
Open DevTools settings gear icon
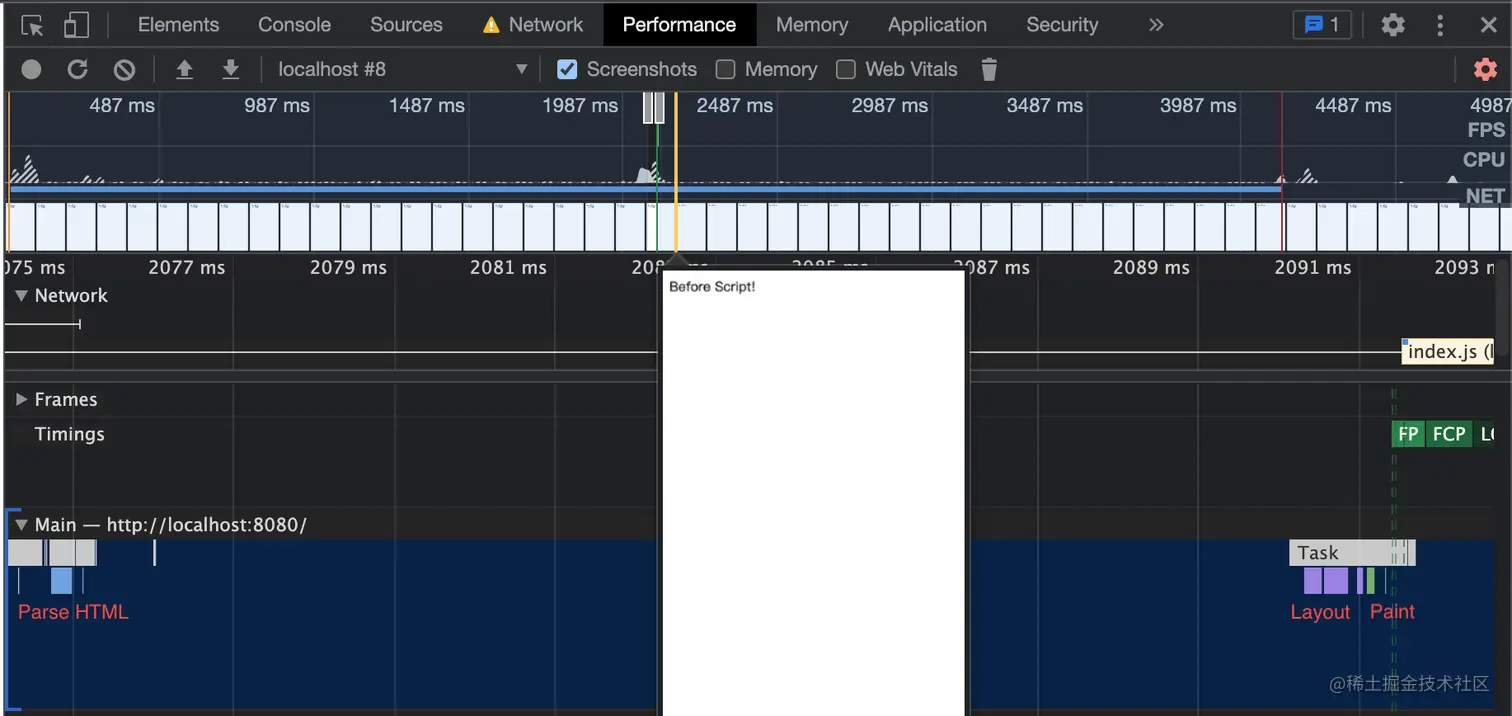[x=1393, y=25]
